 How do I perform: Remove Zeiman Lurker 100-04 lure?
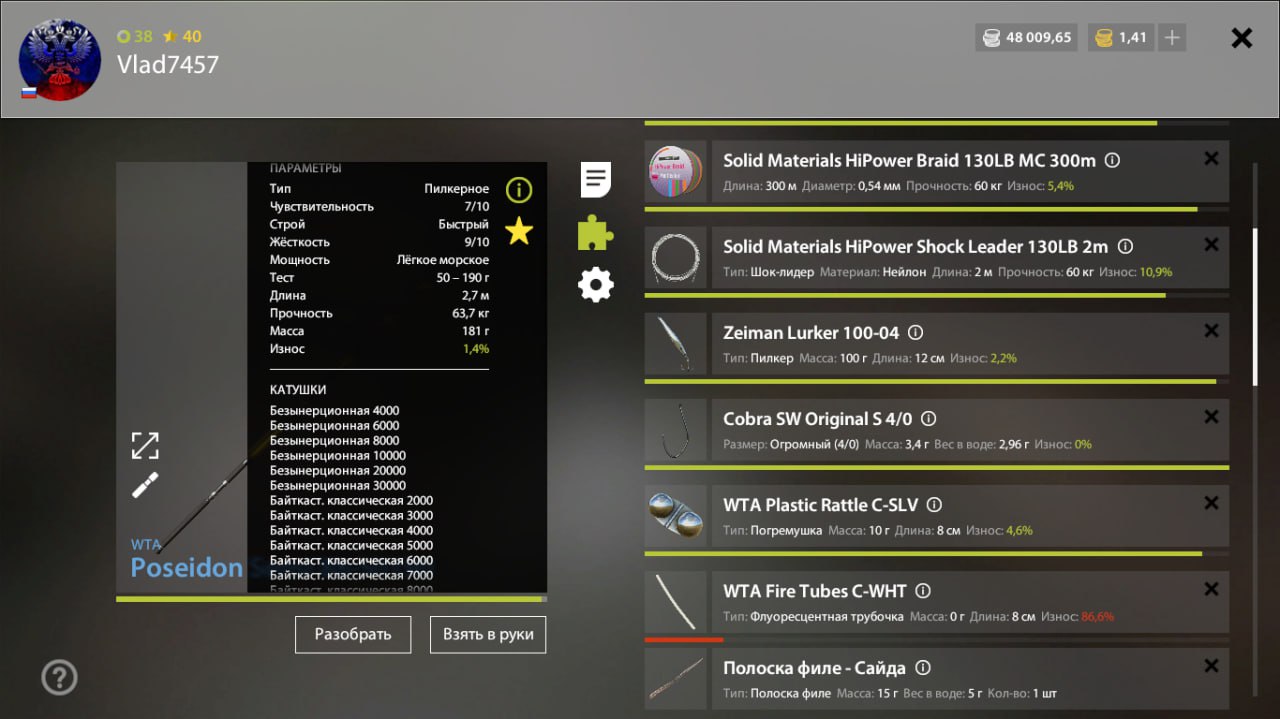[x=1211, y=331]
